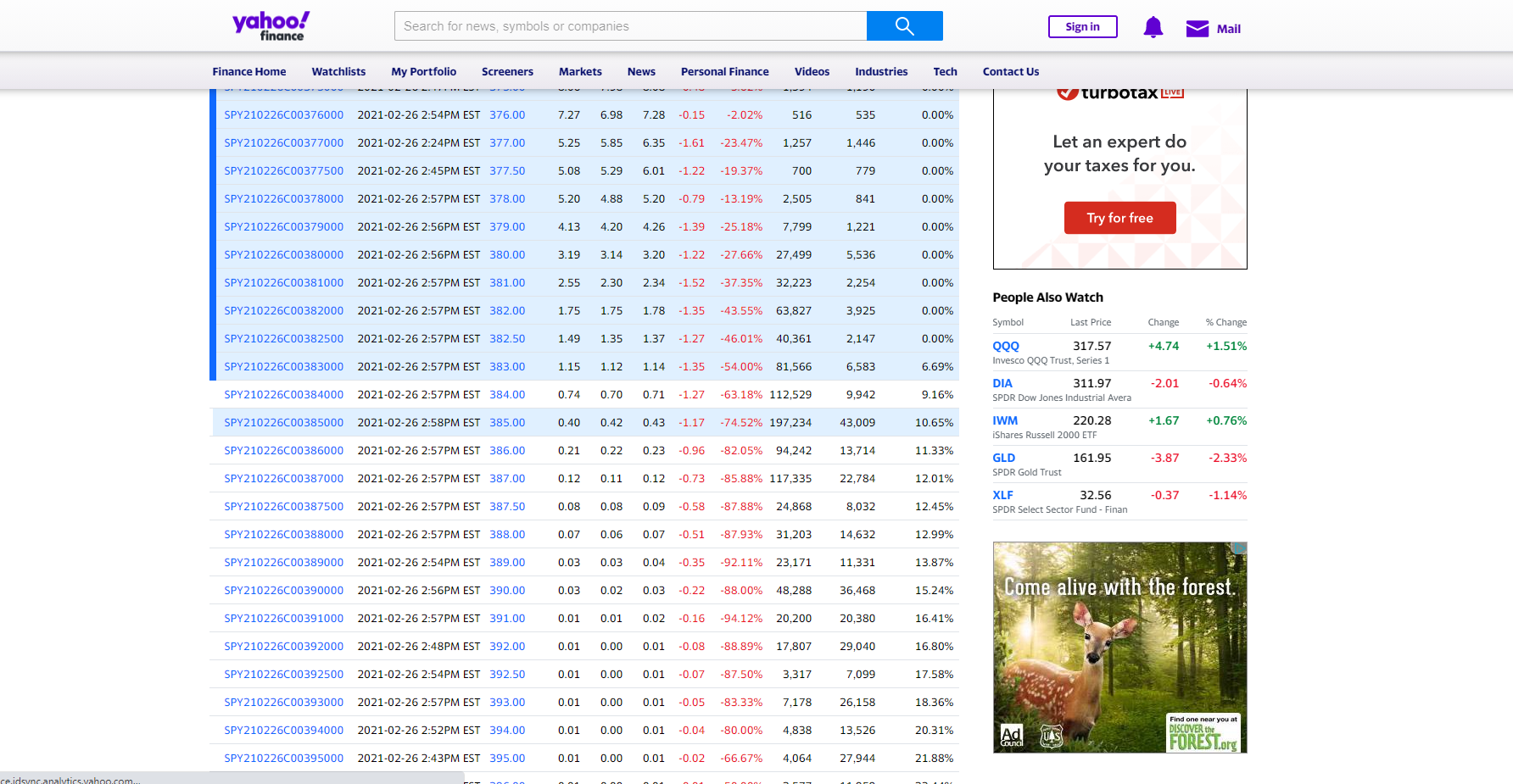Click strike price 394.00

point(507,731)
